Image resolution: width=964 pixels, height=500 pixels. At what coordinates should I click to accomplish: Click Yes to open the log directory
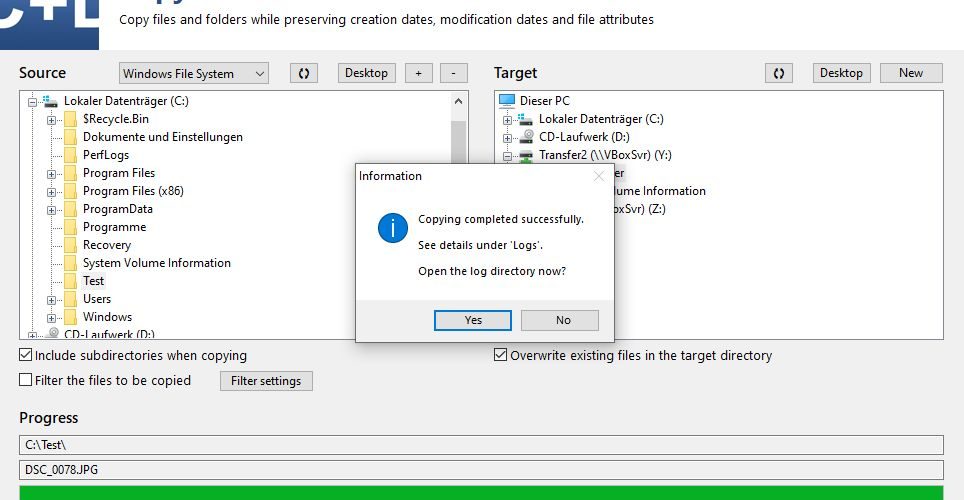[x=473, y=320]
